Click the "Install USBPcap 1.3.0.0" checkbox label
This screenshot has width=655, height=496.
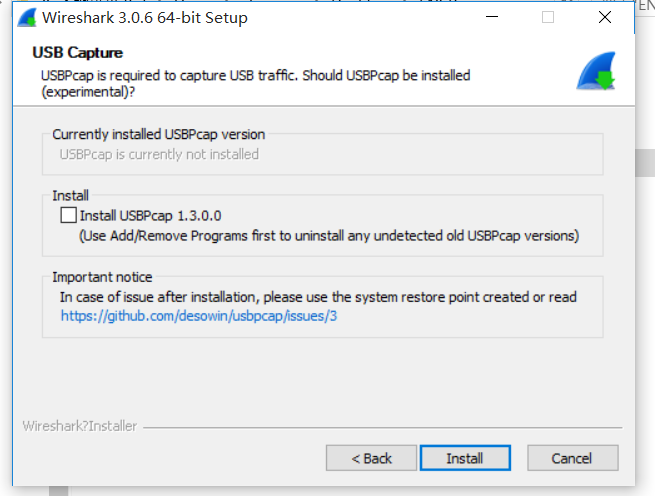(x=150, y=215)
